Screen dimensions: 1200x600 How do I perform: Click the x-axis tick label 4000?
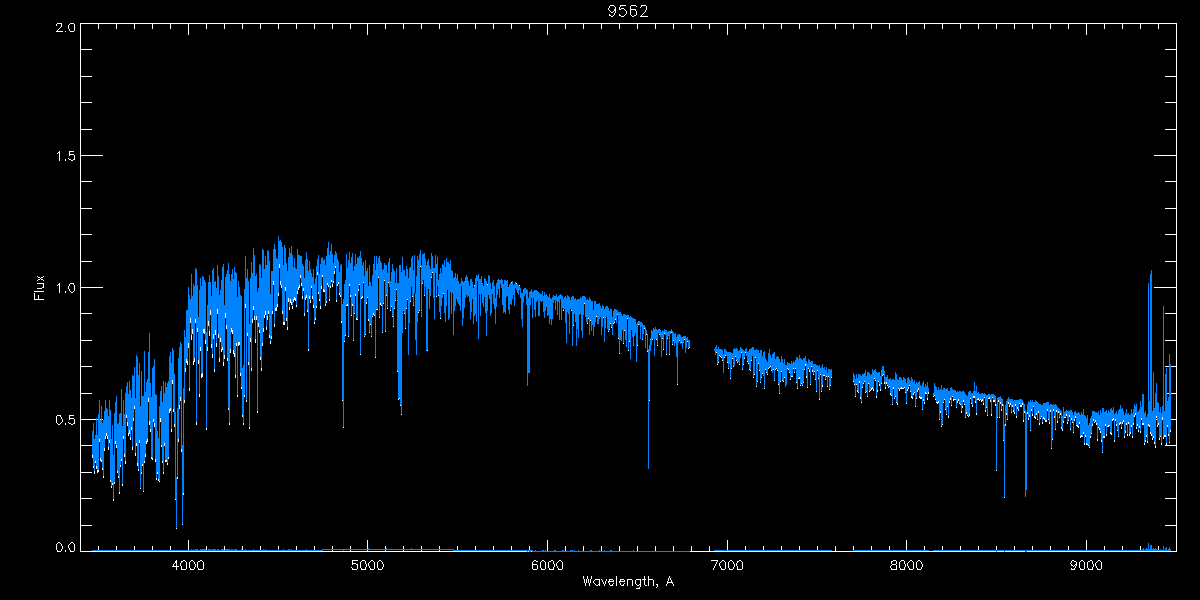(188, 565)
